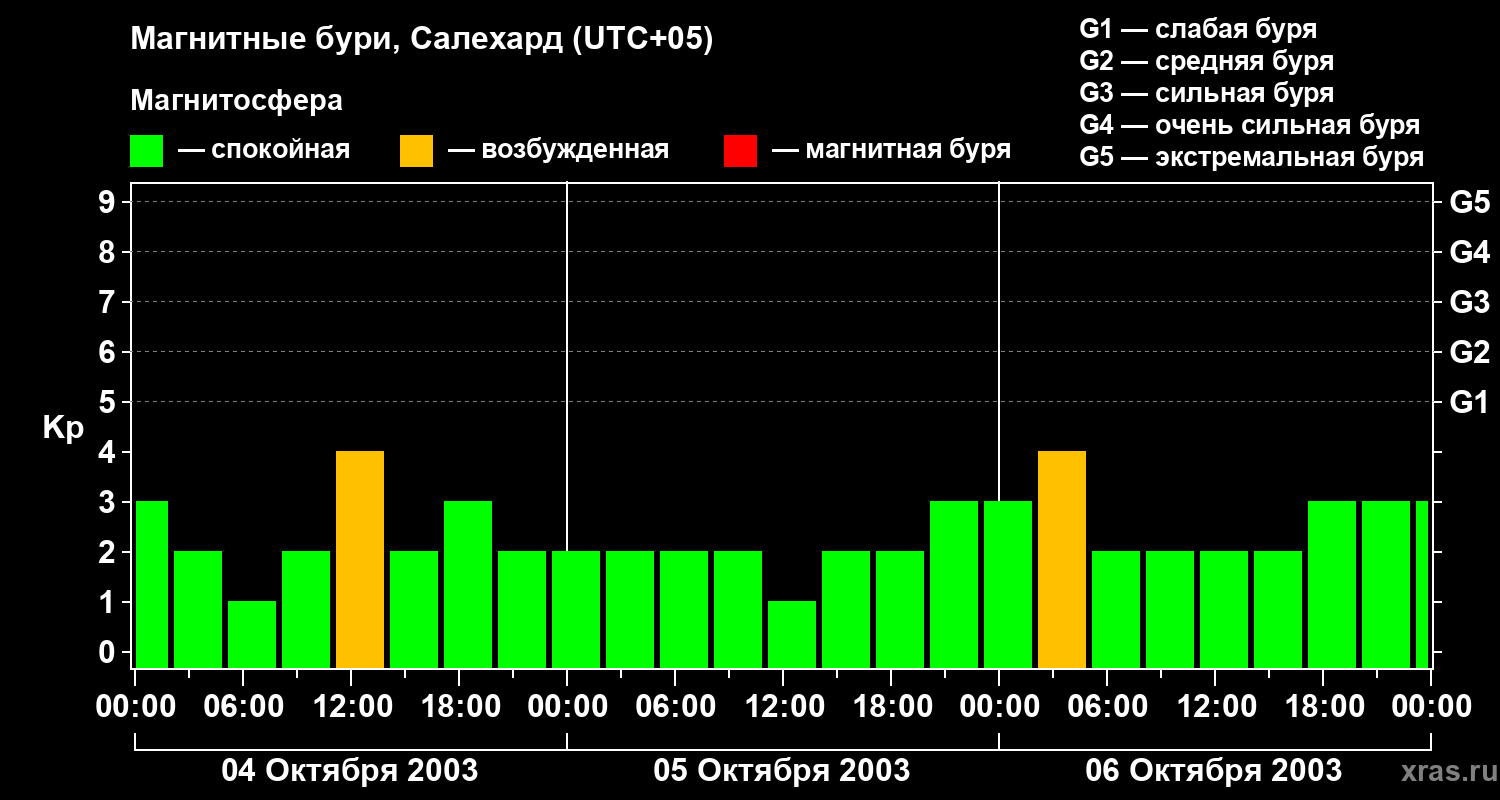Image resolution: width=1500 pixels, height=800 pixels.
Task: Select the chart title 'Магнитные бури, Салехард (UTC+05)'
Action: 422,40
